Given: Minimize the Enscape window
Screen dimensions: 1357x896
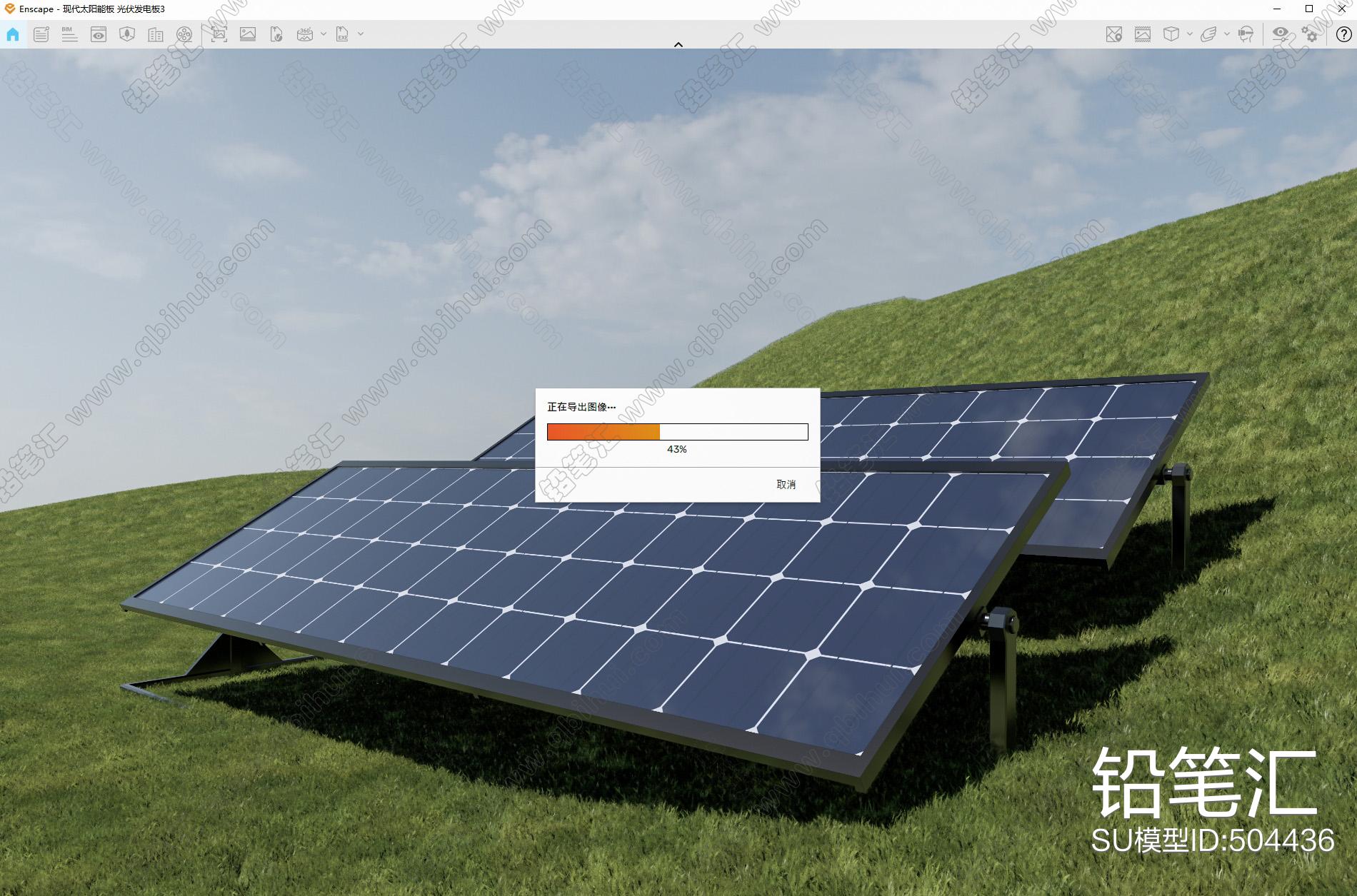Looking at the screenshot, I should (x=1276, y=9).
